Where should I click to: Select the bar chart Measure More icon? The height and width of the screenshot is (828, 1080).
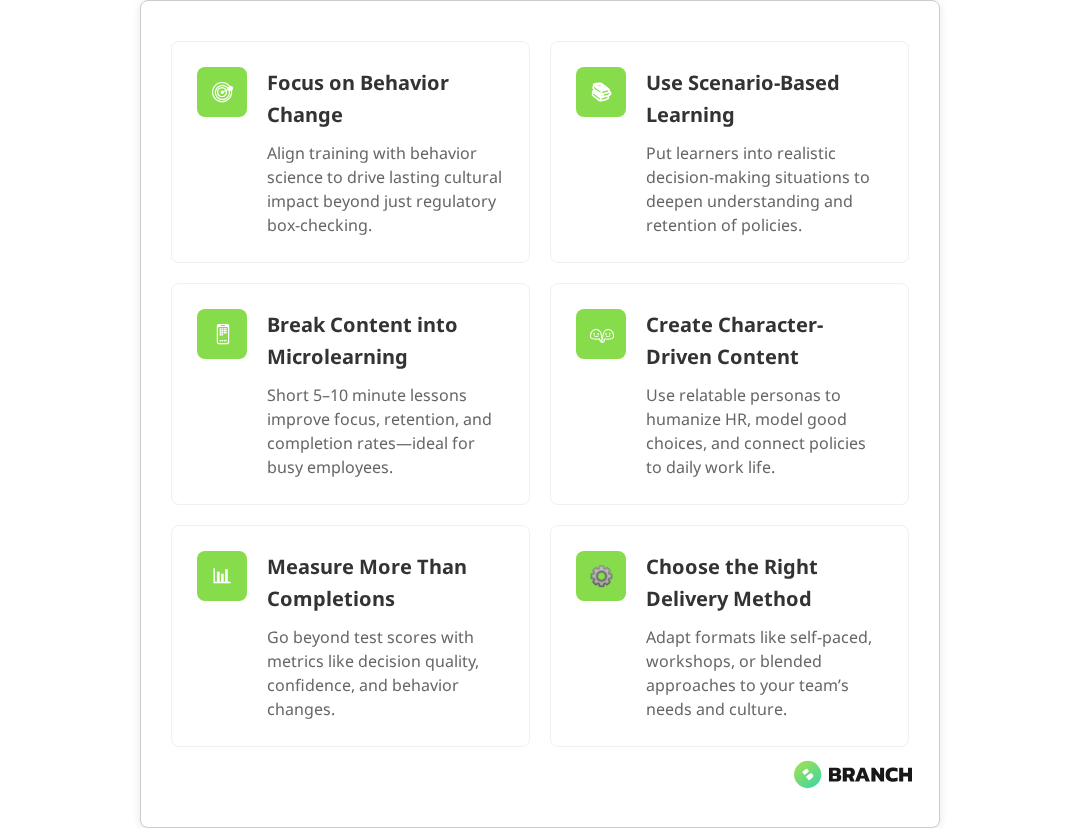coord(222,576)
